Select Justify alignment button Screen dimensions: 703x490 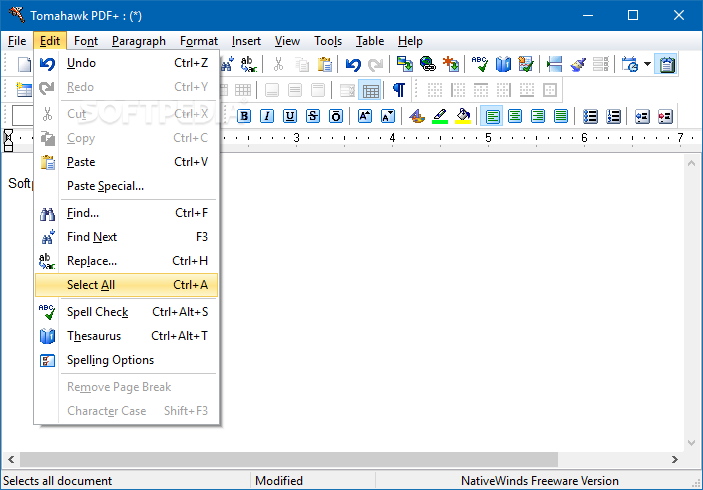(x=560, y=116)
